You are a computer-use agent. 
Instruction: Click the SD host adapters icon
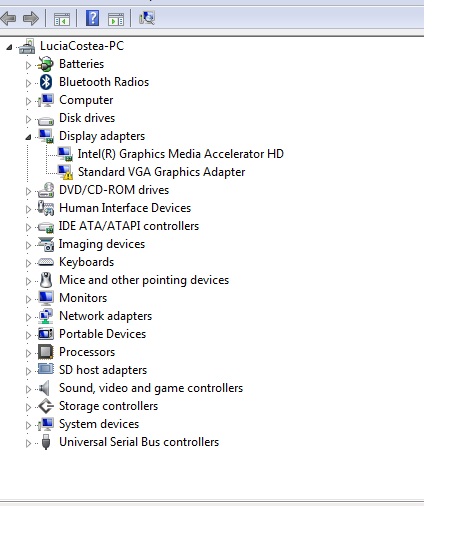click(46, 369)
